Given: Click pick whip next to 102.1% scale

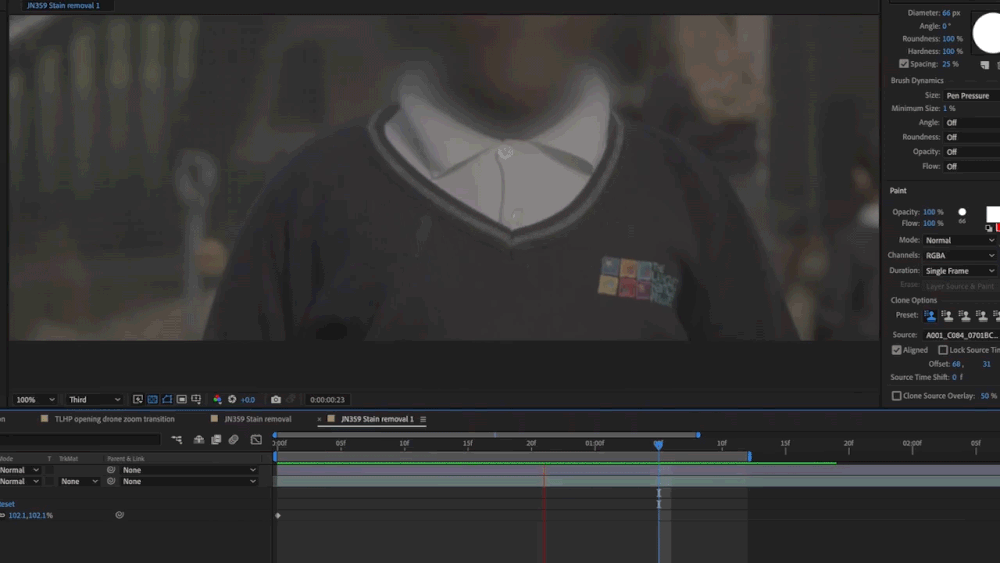Looking at the screenshot, I should click(119, 515).
